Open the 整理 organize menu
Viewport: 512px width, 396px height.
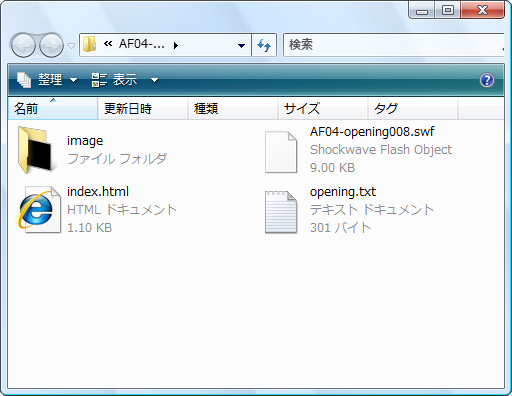click(47, 80)
